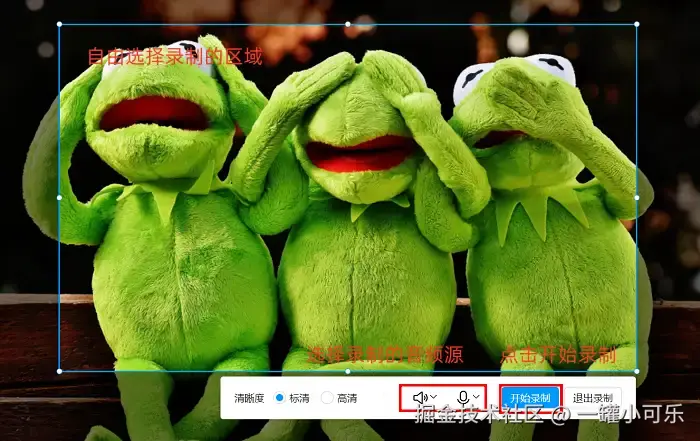Click the microphone icon in the recording toolbar
This screenshot has width=700, height=441.
463,397
